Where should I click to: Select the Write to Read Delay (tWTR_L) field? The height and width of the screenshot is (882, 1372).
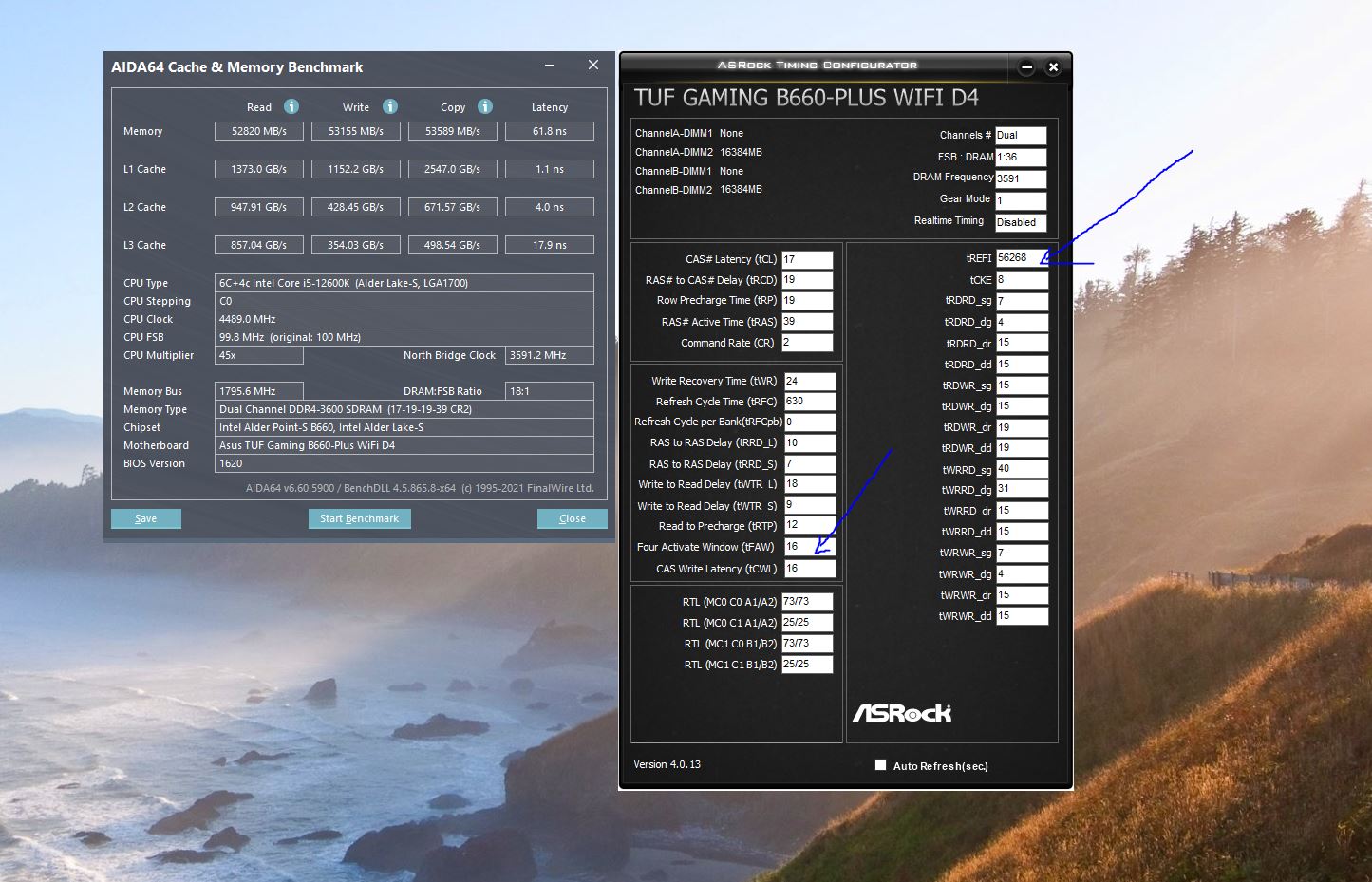click(810, 484)
